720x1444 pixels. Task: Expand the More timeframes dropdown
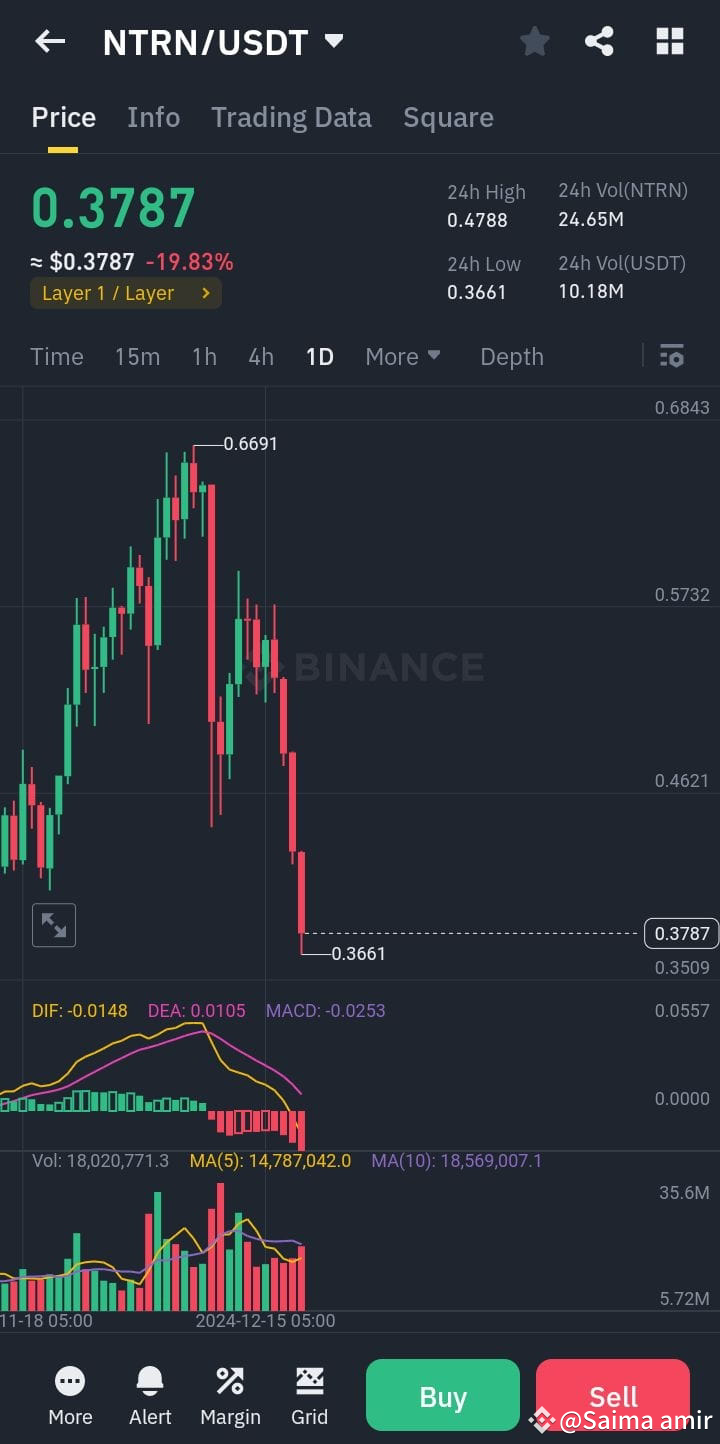click(x=402, y=356)
